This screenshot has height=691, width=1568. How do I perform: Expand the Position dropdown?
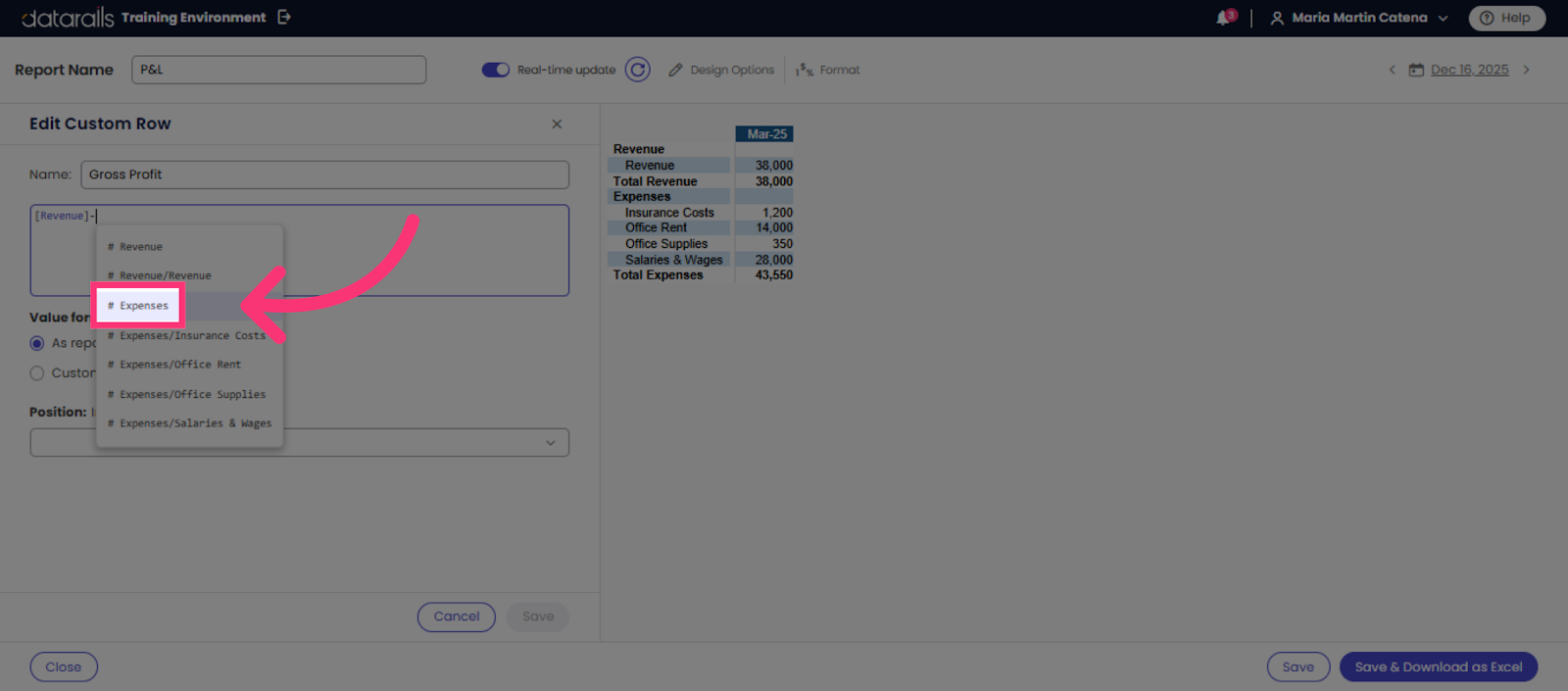(x=299, y=442)
